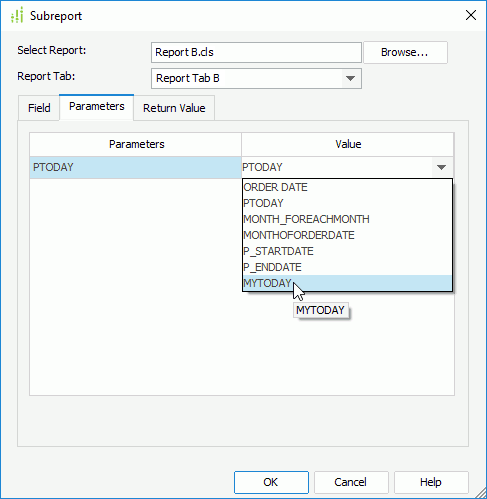Choose MYTODAY from the list
The height and width of the screenshot is (499, 487).
[x=347, y=283]
